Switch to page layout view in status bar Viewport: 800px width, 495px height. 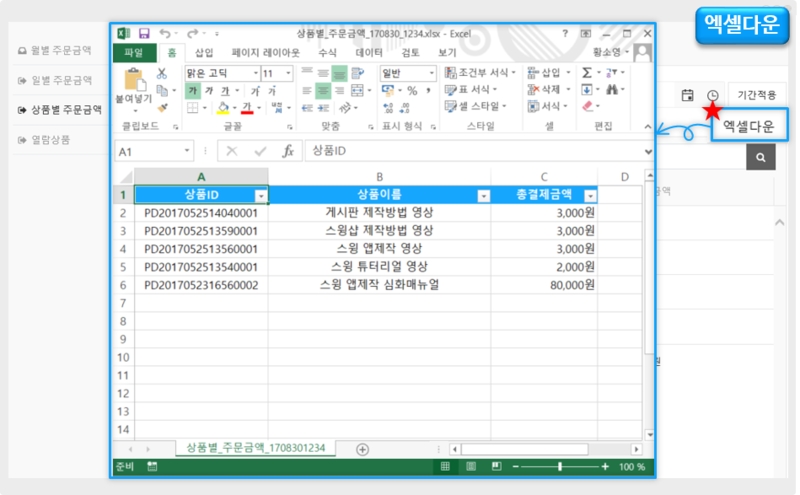469,467
